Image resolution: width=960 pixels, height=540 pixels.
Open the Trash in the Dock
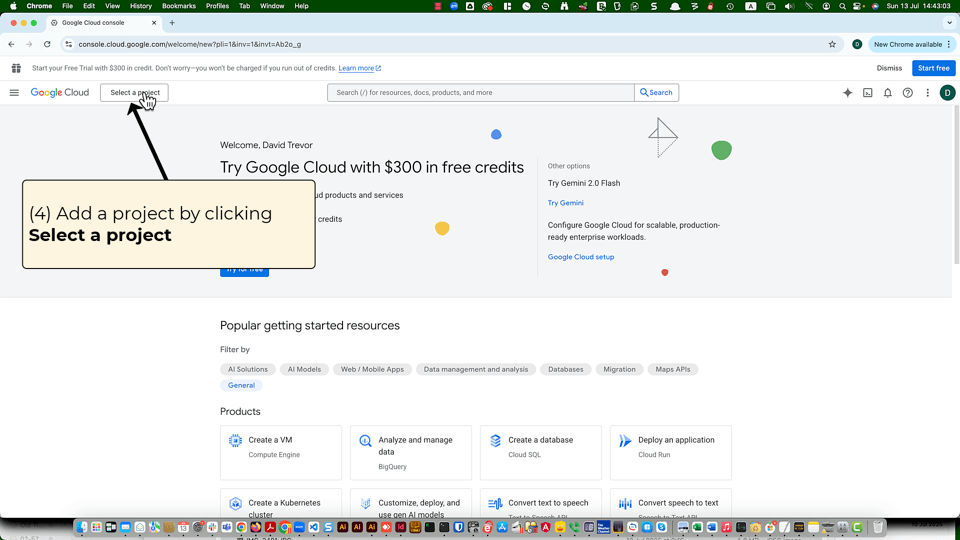pos(878,527)
